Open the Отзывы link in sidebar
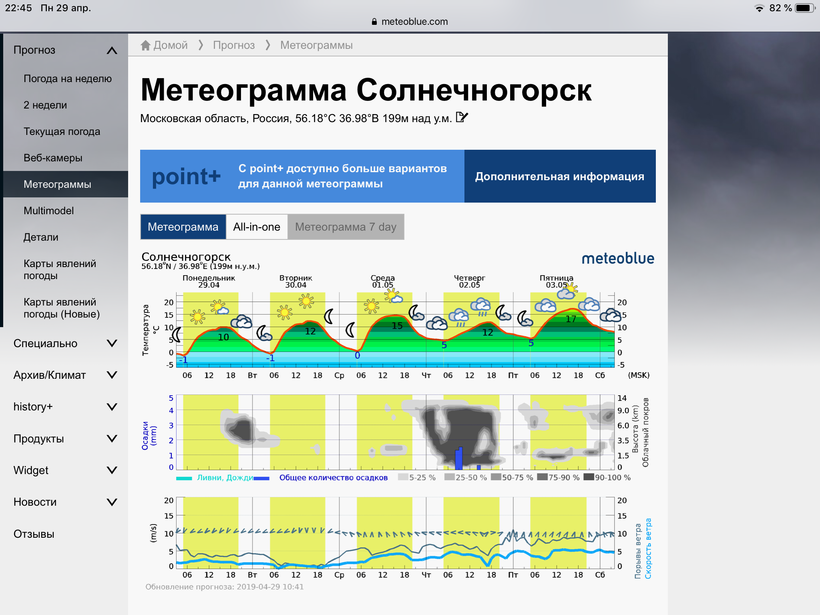 click(34, 534)
